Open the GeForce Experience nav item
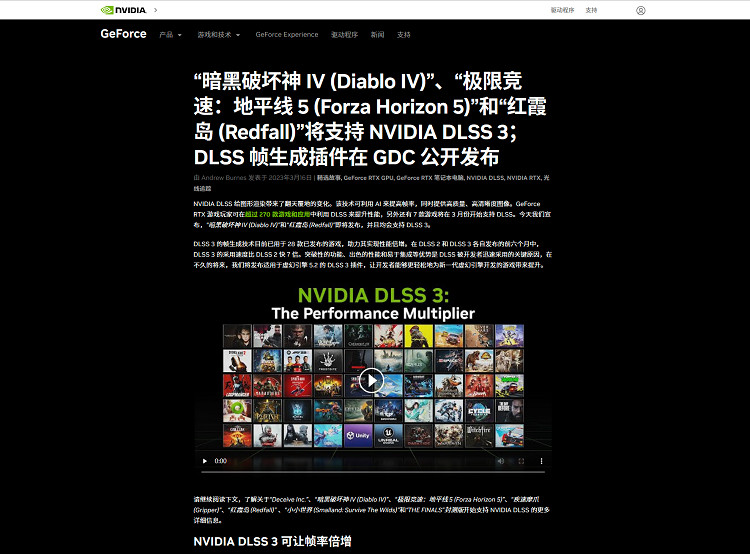750x554 pixels. click(x=286, y=34)
